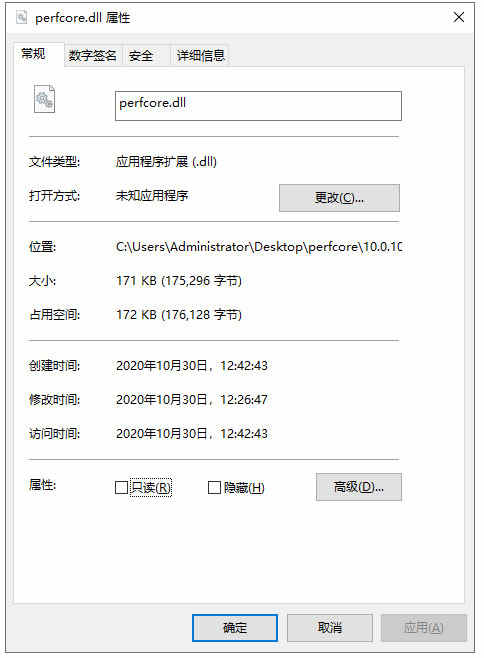Close the perfcore.dll properties dialog

pos(459,17)
